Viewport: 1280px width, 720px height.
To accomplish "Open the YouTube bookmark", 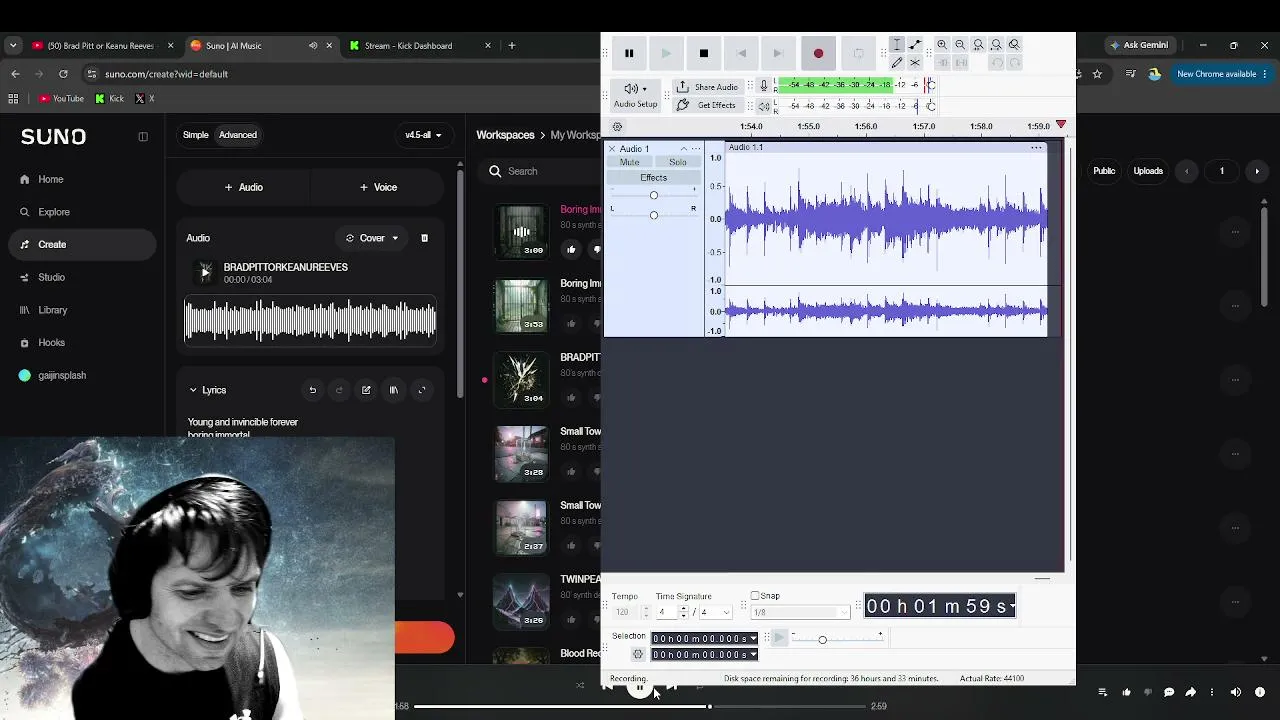I will point(61,98).
